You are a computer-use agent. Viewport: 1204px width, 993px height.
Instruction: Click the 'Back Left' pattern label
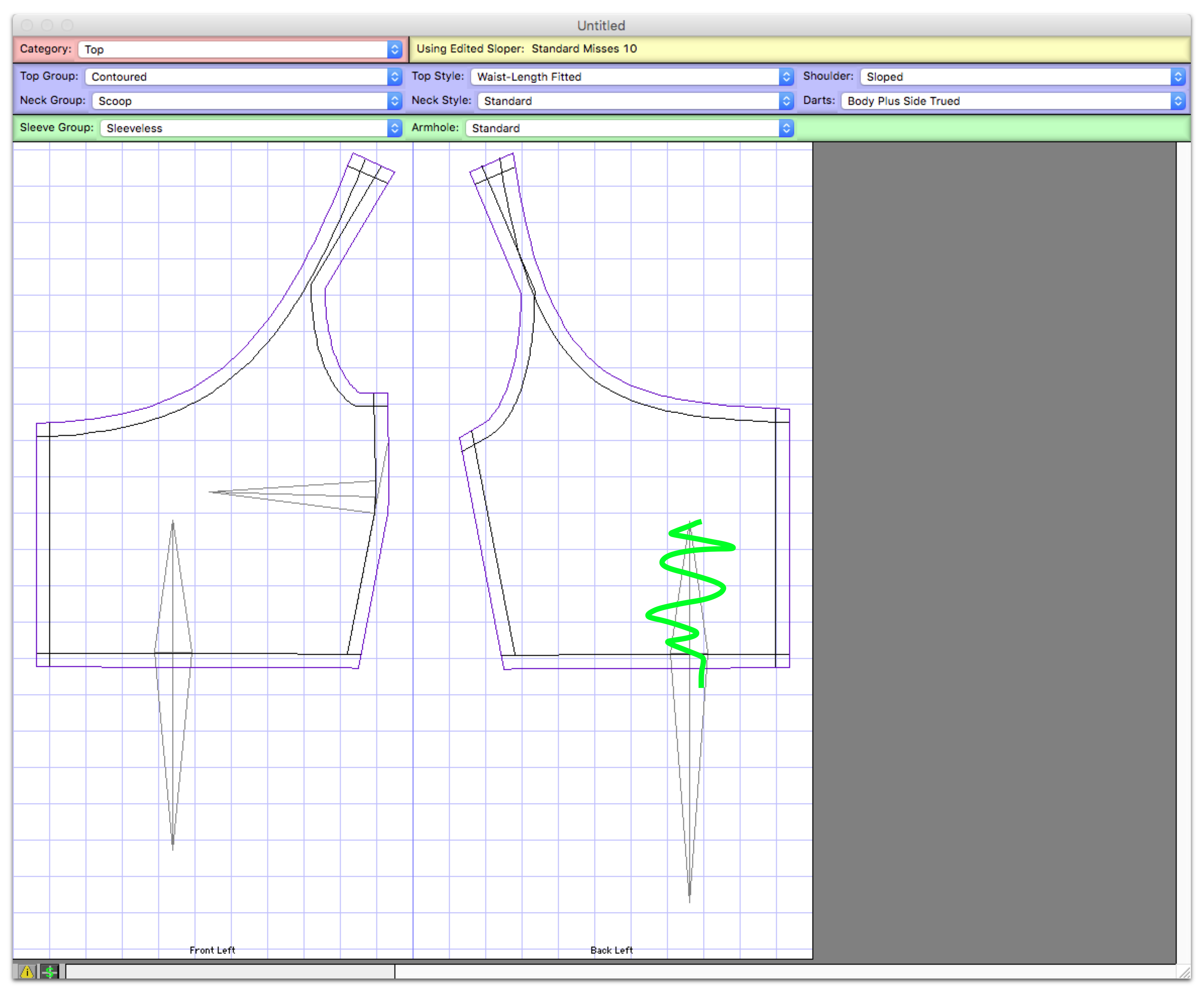(x=611, y=950)
